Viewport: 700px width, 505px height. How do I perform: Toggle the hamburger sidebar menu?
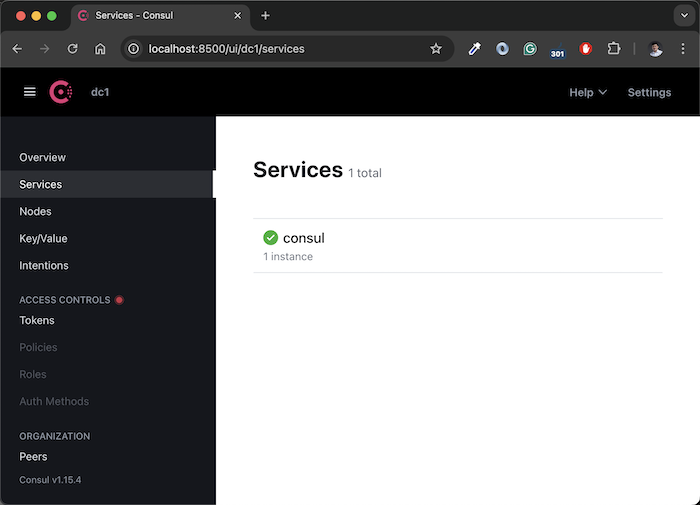pos(30,92)
